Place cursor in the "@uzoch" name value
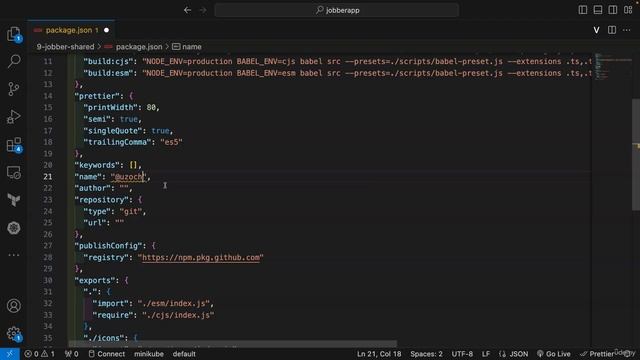 (x=128, y=177)
